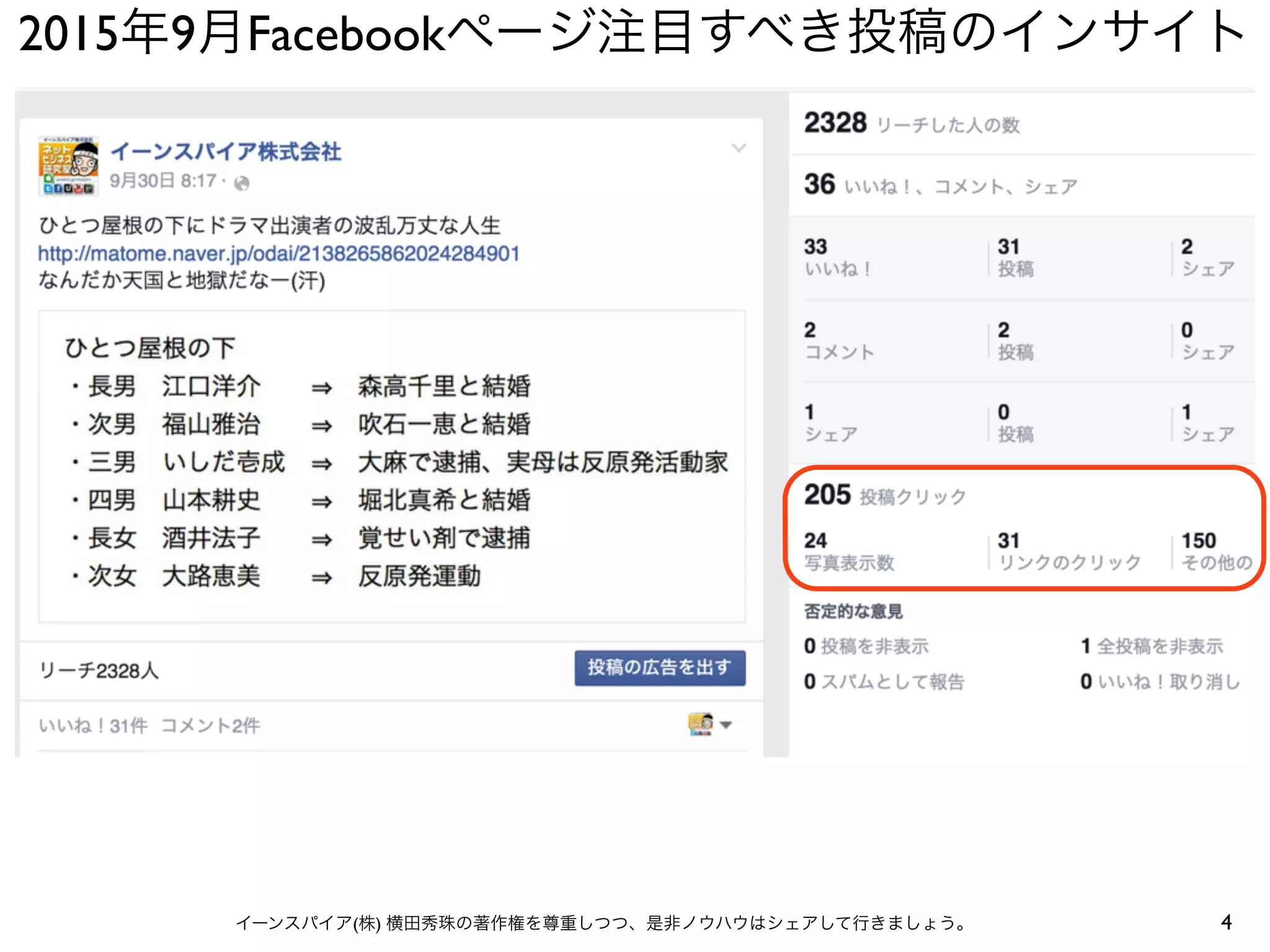The width and height of the screenshot is (1270, 952).
Task: Click the post timestamp 9月30日 8:17
Action: (x=163, y=181)
